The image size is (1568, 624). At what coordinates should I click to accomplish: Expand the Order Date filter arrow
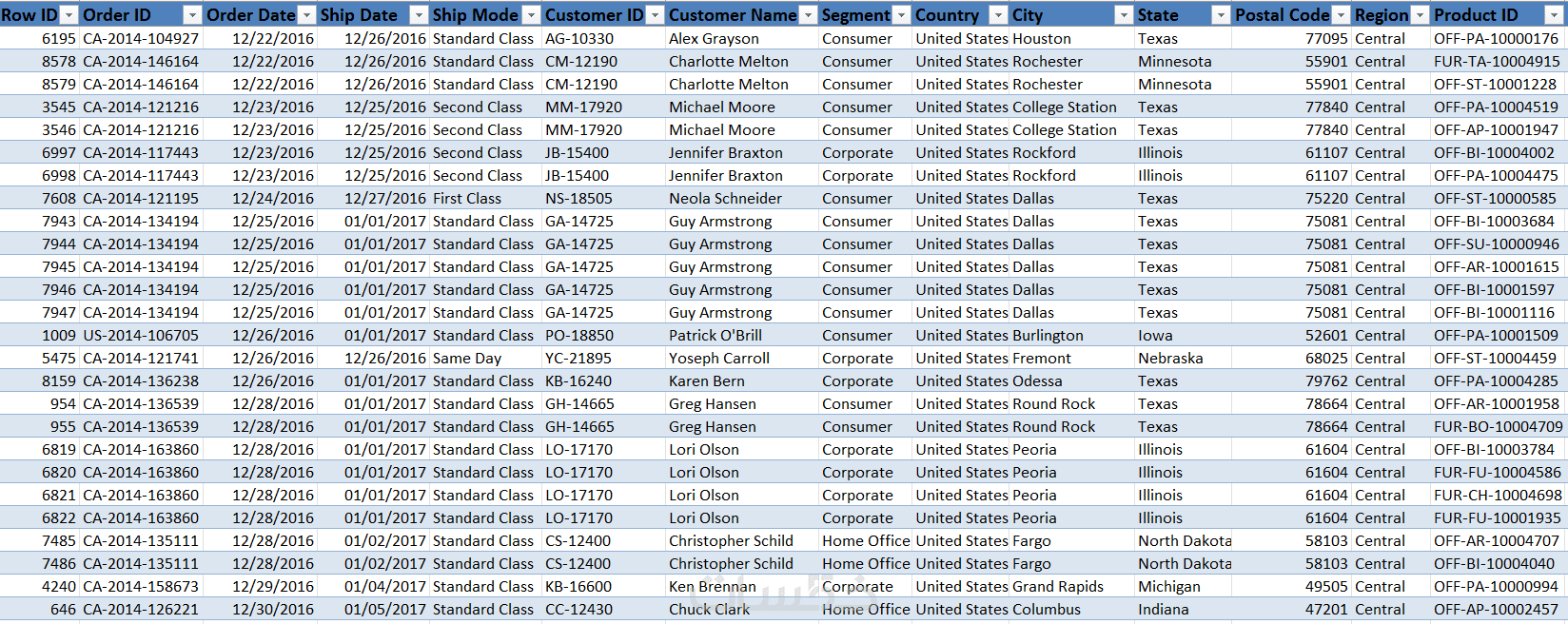[x=306, y=15]
